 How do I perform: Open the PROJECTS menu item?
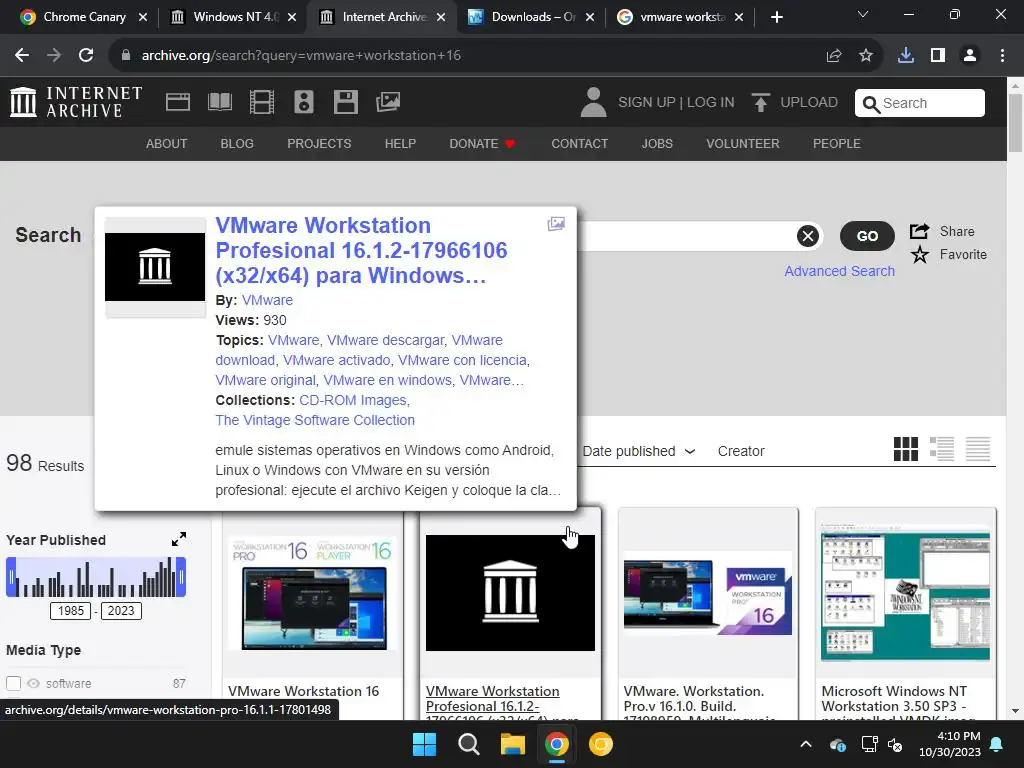(319, 144)
